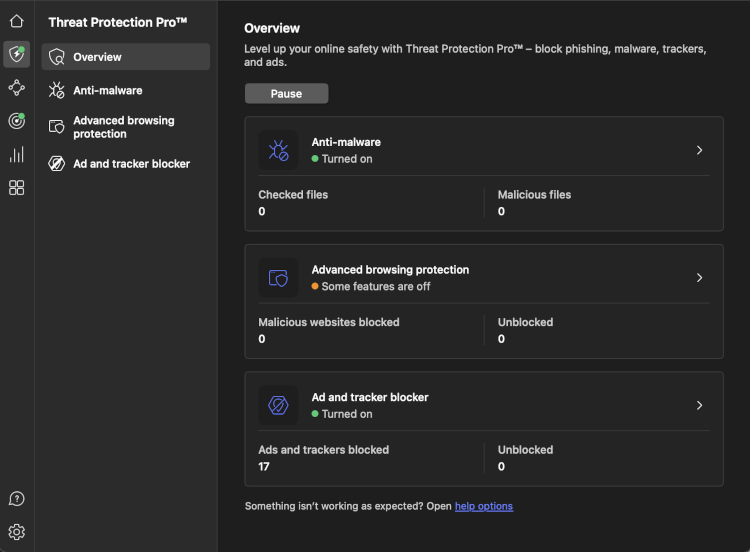Click the Anti-malware card title
The width and height of the screenshot is (750, 552).
pyautogui.click(x=346, y=142)
